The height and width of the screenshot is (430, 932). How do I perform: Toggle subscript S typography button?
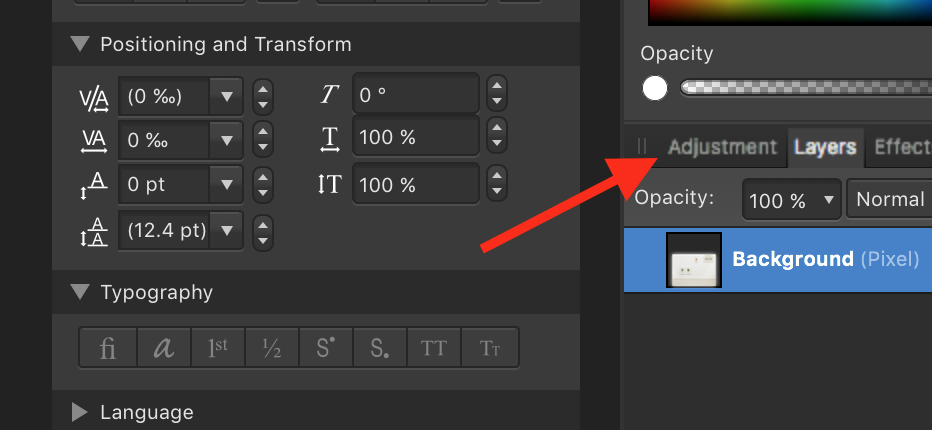point(380,347)
